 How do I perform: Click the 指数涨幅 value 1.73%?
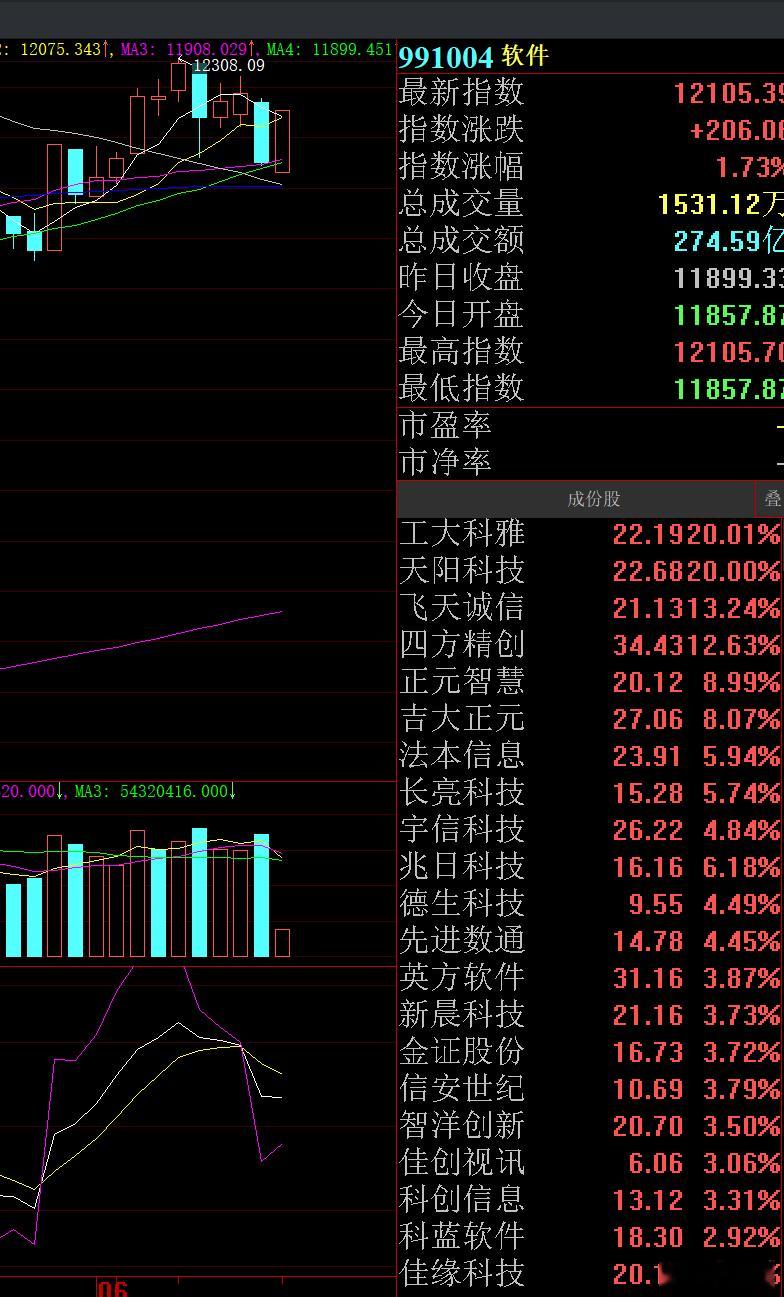click(x=749, y=167)
